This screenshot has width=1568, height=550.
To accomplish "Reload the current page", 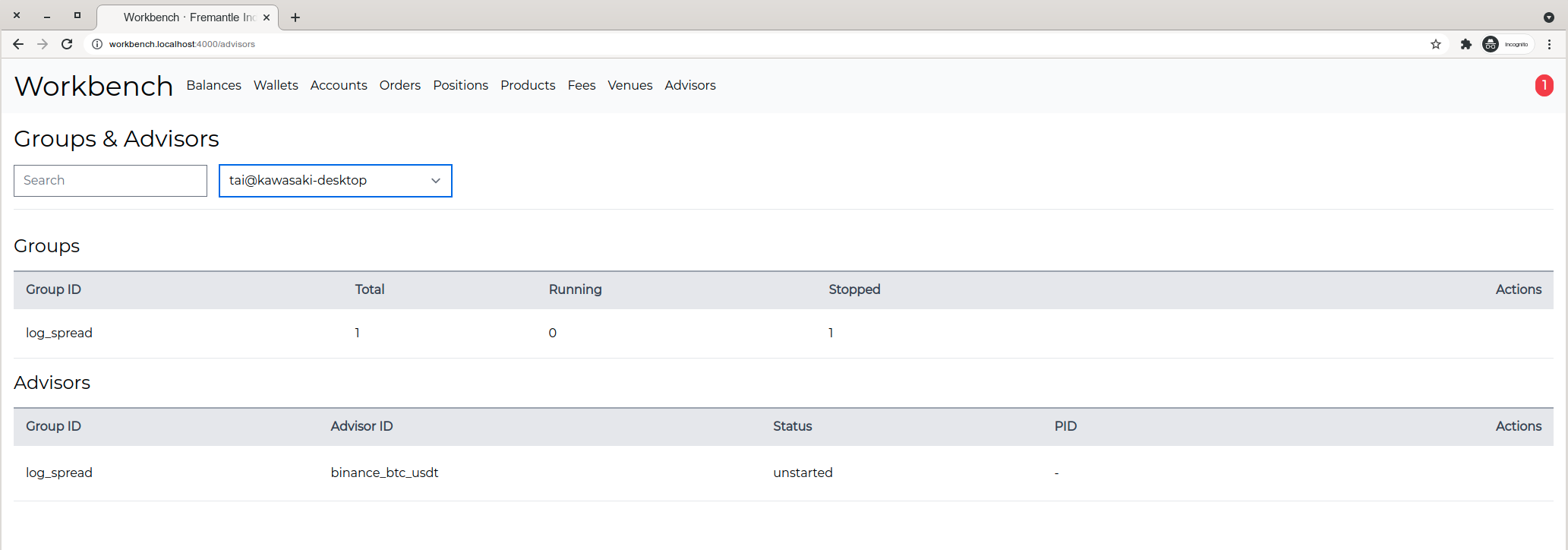I will [x=67, y=44].
